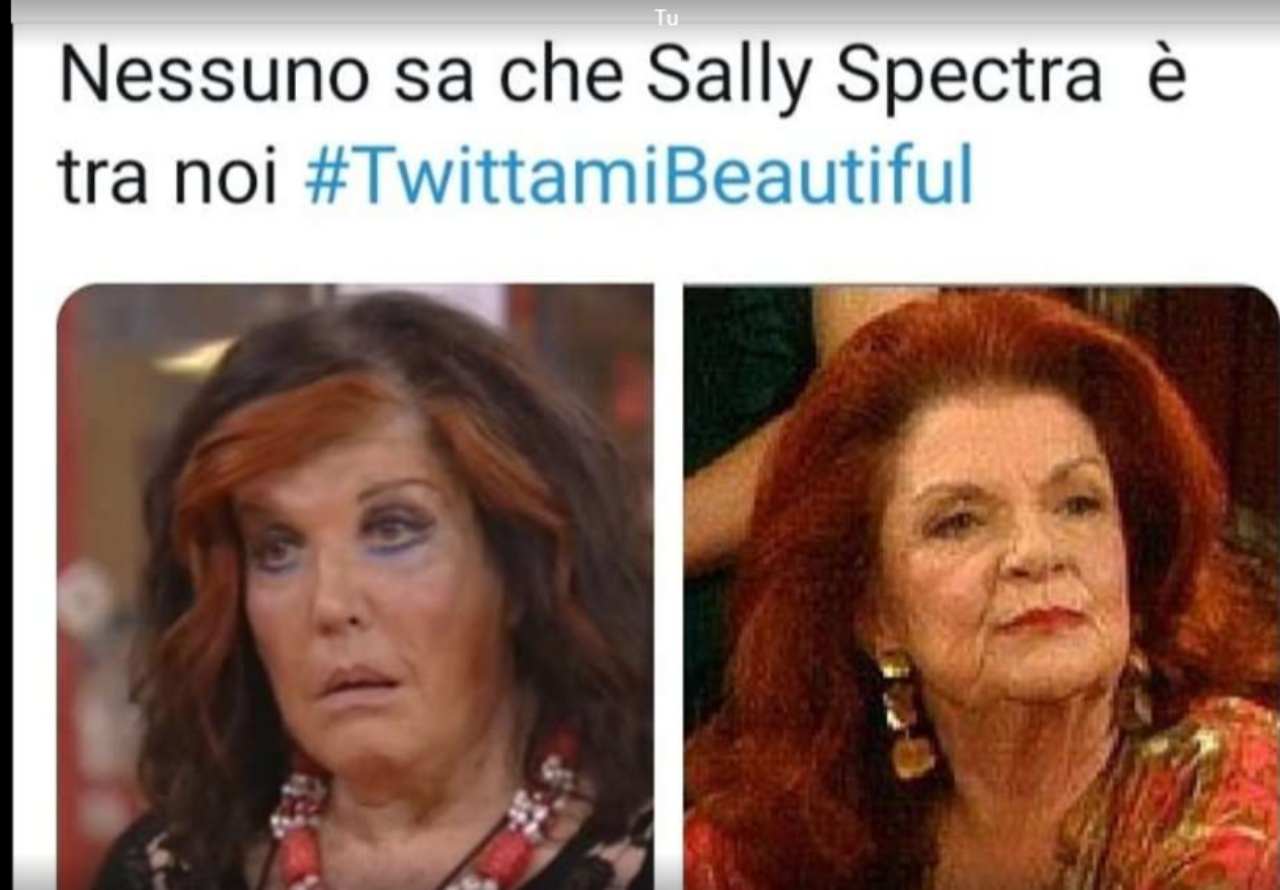Click the 'Tu' label at the top
Image resolution: width=1280 pixels, height=890 pixels.
click(x=667, y=17)
